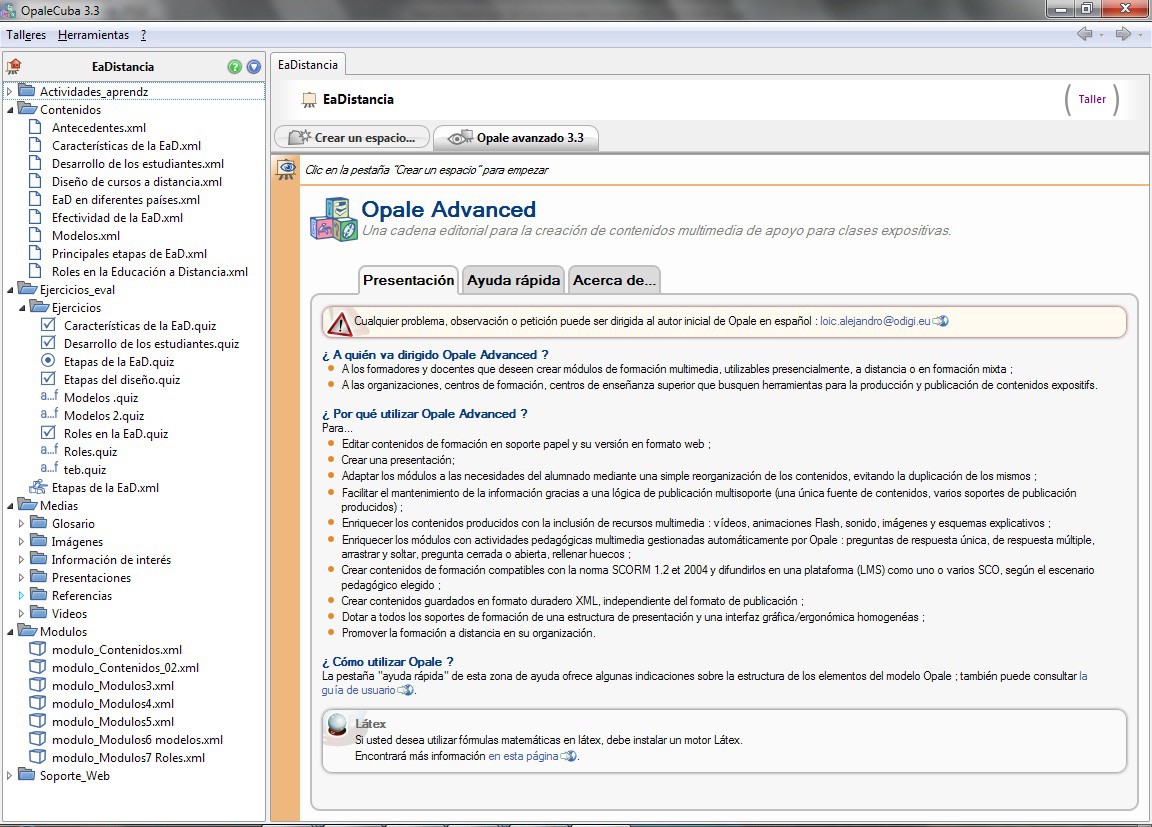This screenshot has height=827, width=1152.
Task: Select the Información de interés folder
Action: pyautogui.click(x=111, y=559)
